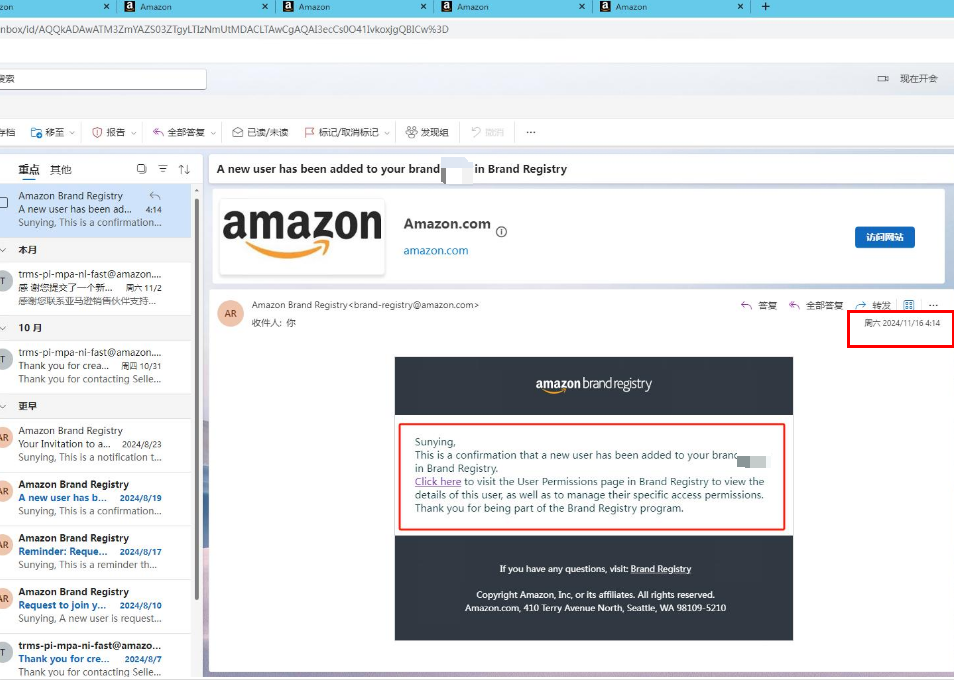Click Reply all in the toolbar
Viewport: 954px width, 680px height.
(179, 132)
